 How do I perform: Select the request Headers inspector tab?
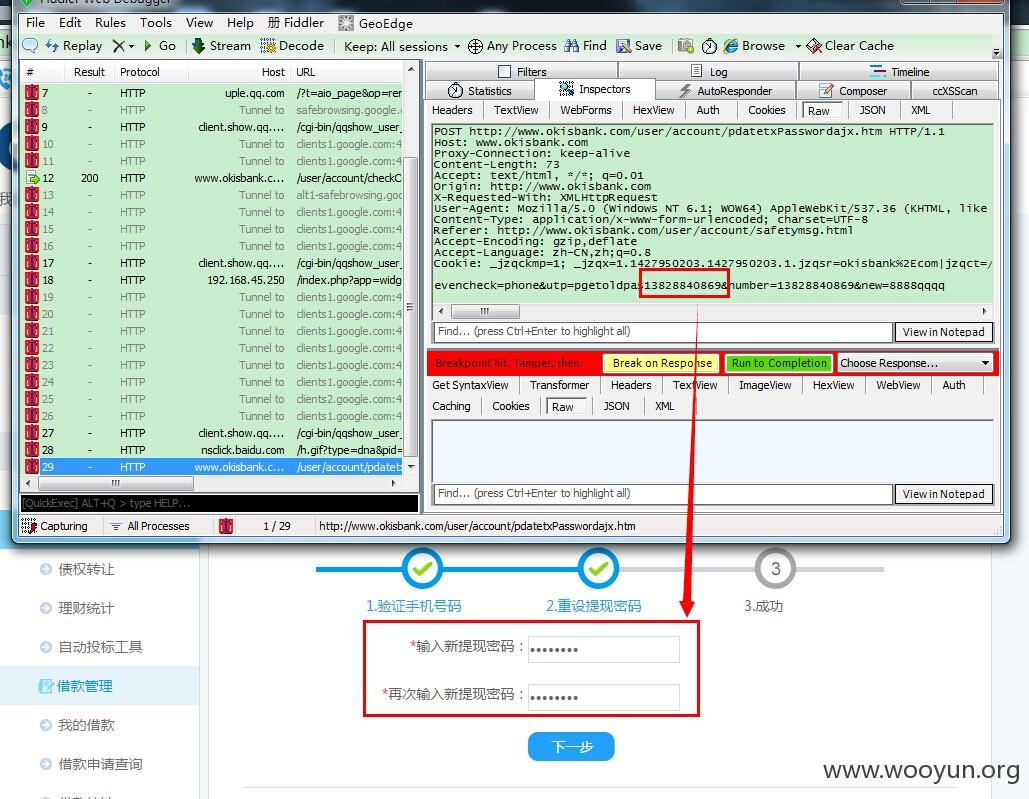click(452, 110)
